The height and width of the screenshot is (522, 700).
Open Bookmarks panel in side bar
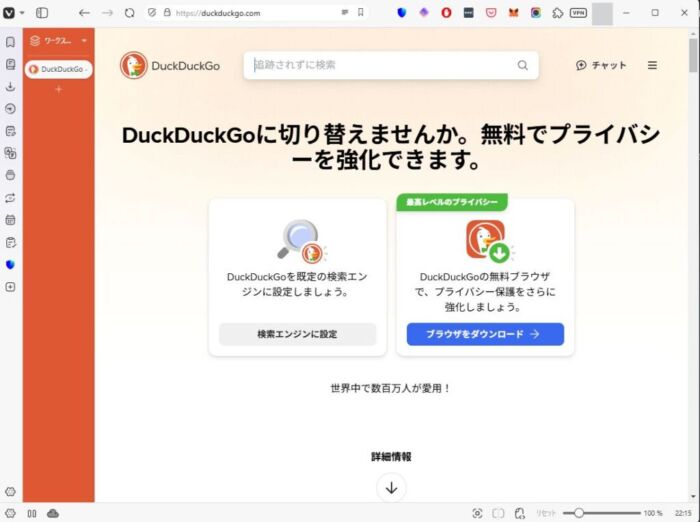[10, 42]
